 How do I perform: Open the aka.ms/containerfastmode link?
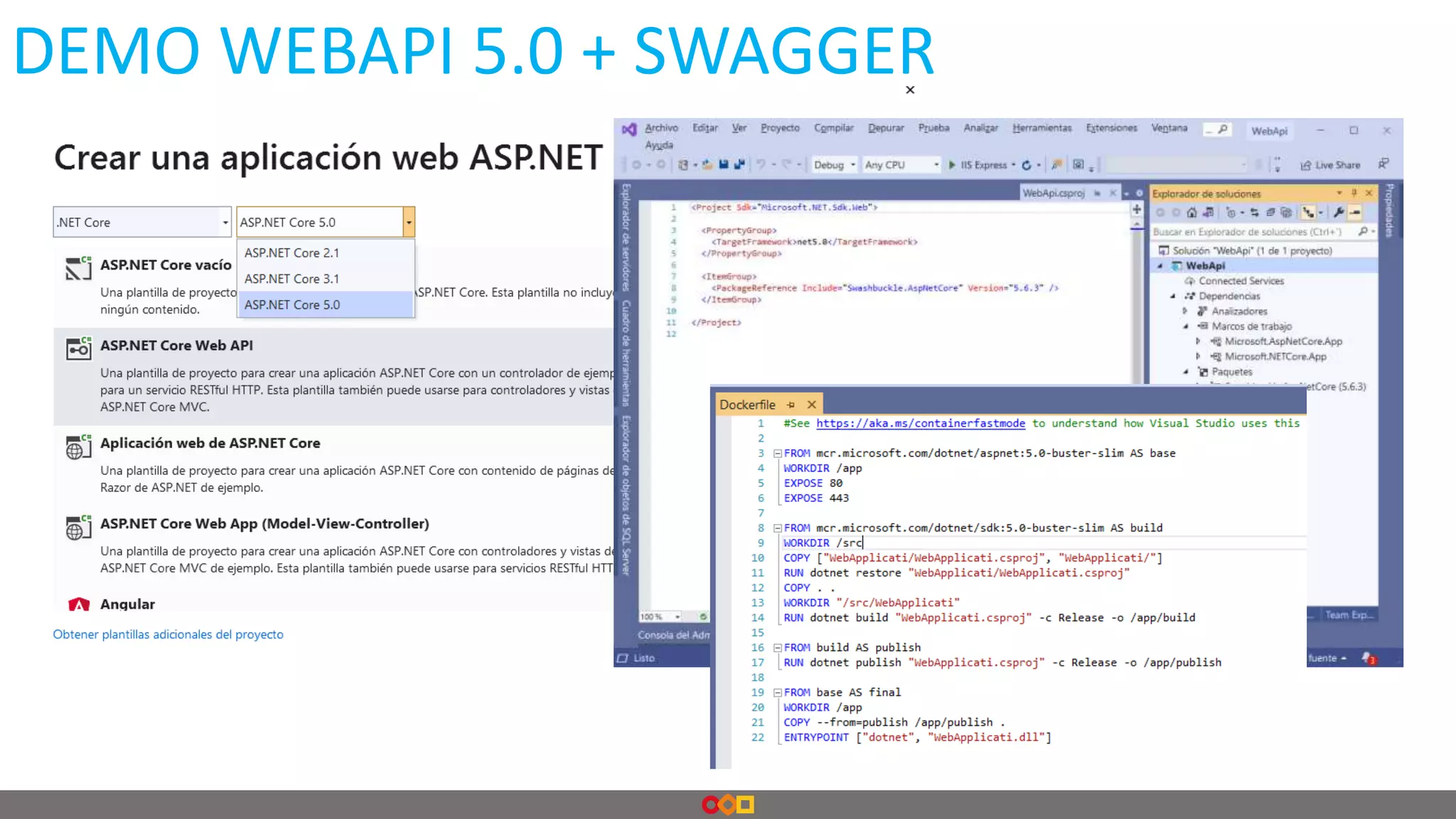(921, 423)
